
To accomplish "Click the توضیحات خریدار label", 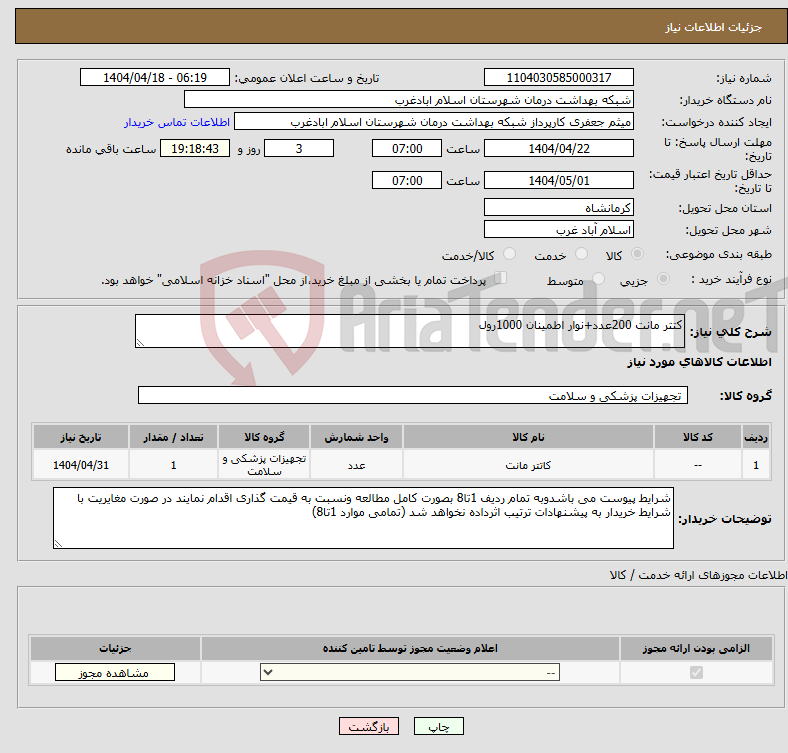I will click(725, 519).
